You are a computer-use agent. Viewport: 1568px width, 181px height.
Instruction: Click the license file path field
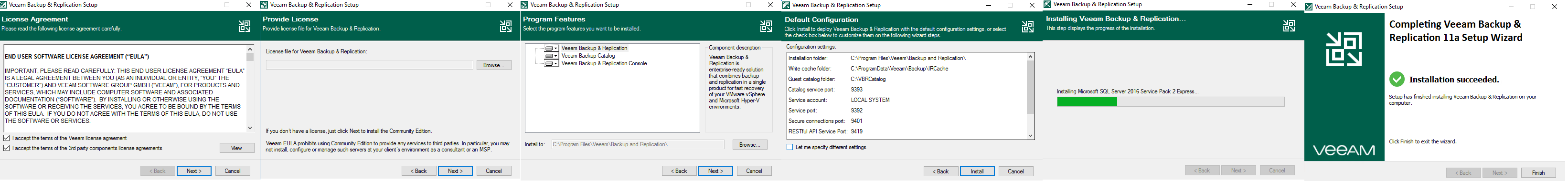(370, 65)
